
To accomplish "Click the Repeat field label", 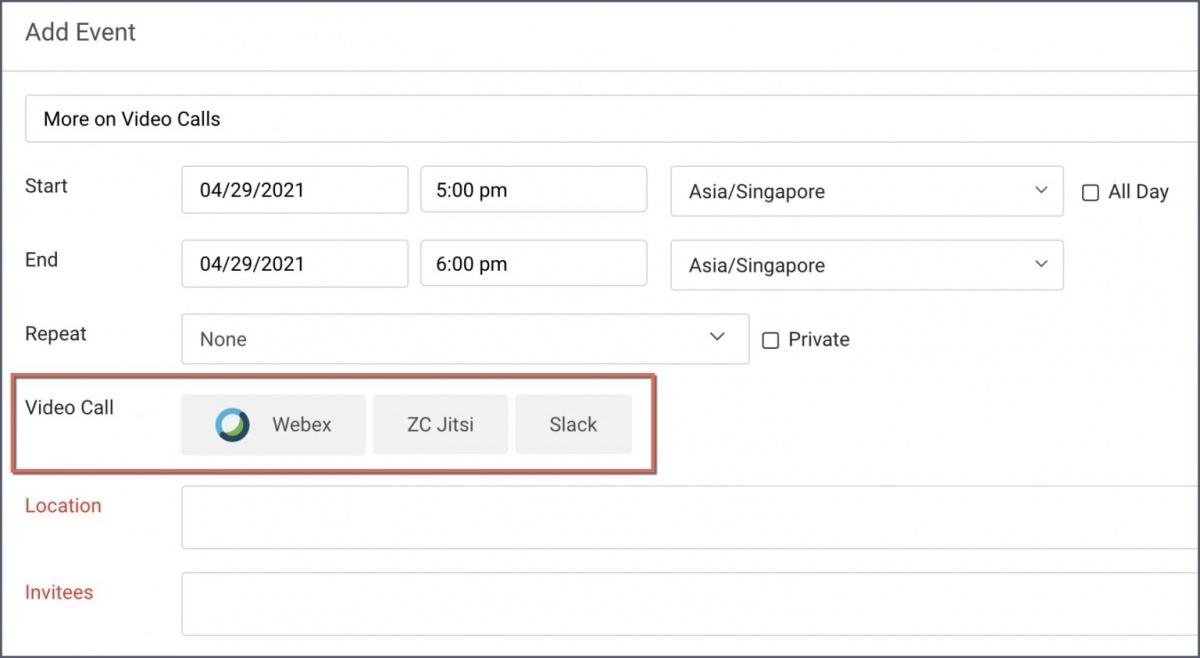I will click(x=56, y=334).
